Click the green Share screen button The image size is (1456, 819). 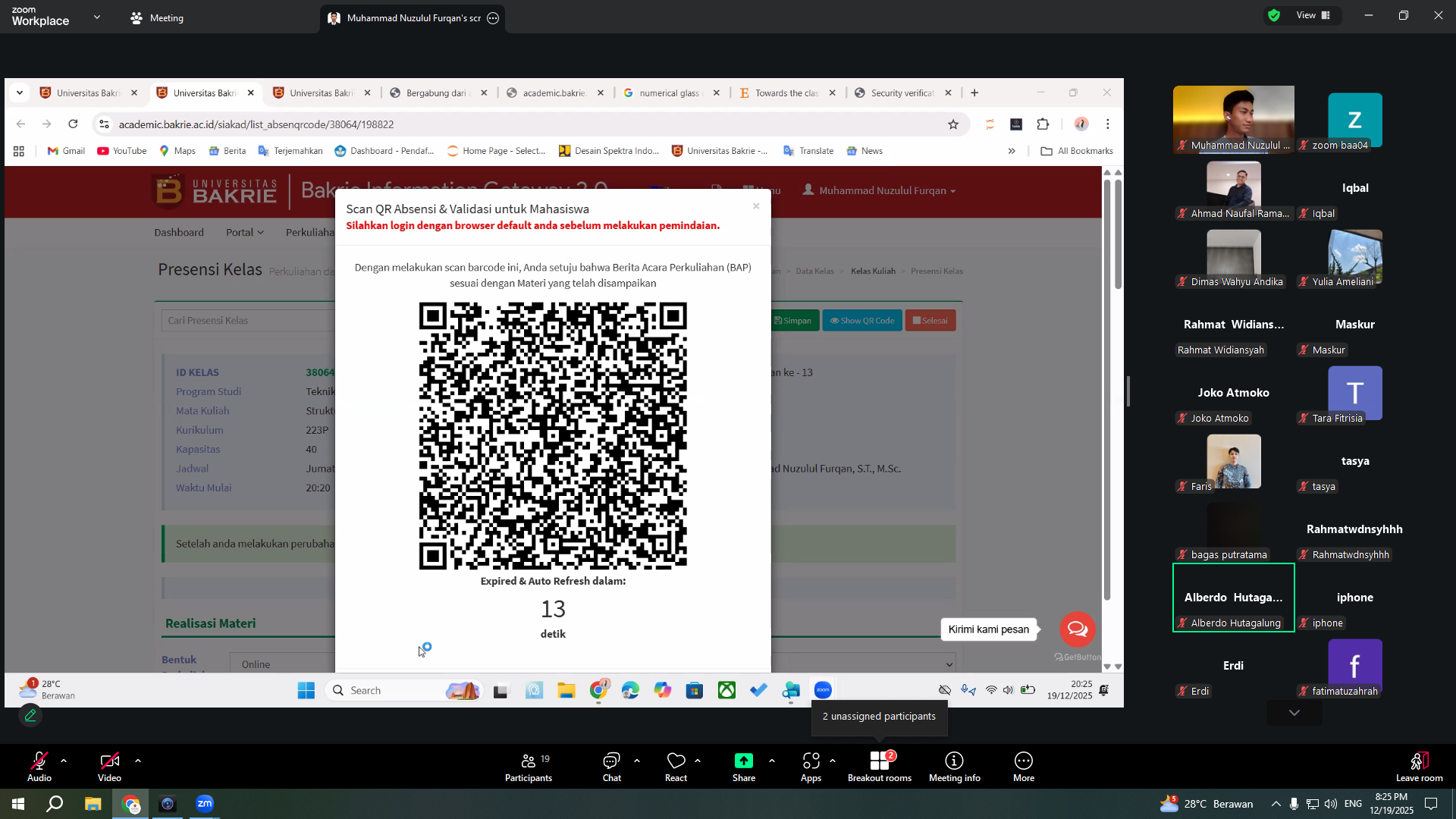pos(744,766)
